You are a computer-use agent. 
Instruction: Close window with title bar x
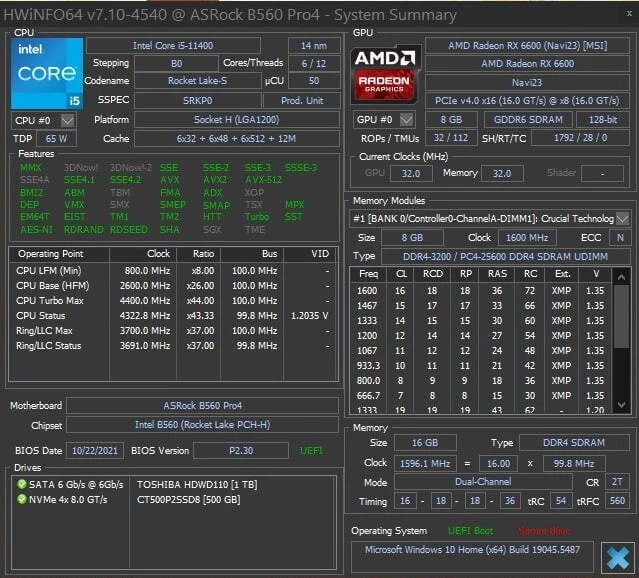tap(629, 13)
